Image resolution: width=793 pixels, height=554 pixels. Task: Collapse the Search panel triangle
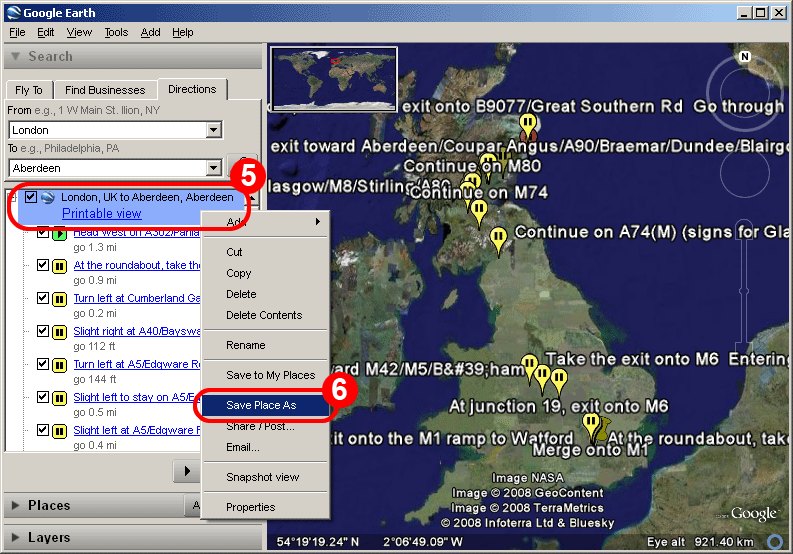[x=16, y=56]
